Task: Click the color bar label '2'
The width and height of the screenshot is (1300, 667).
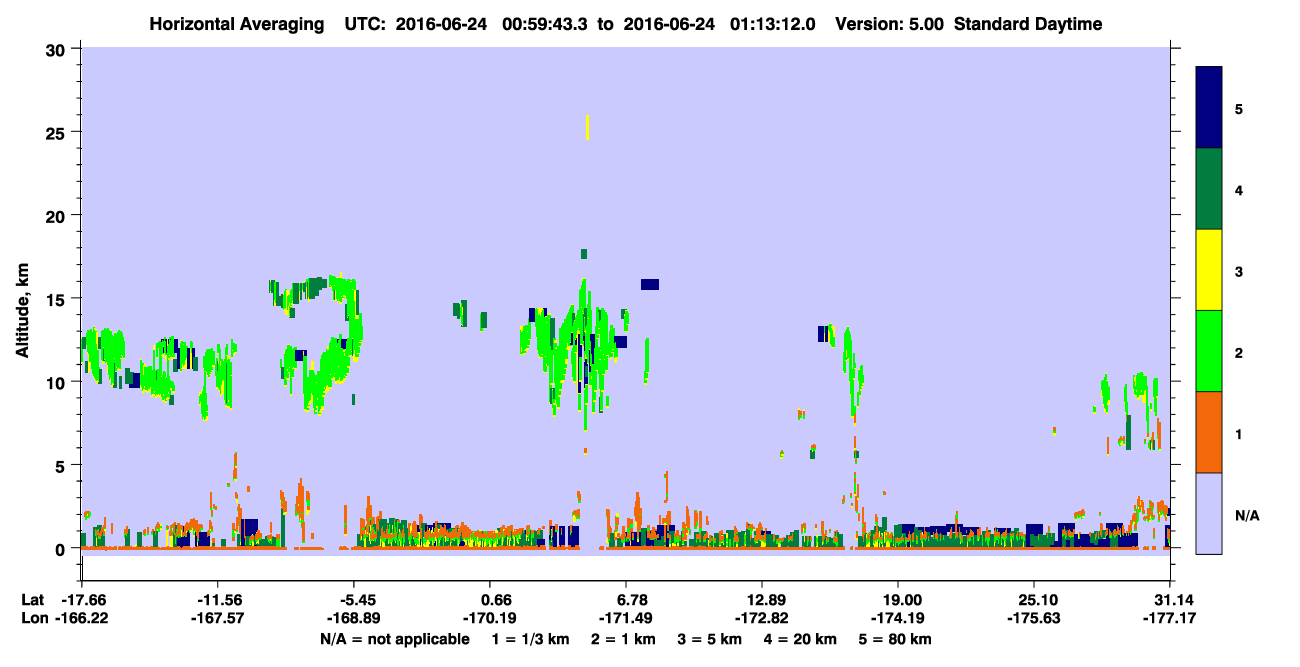Action: pyautogui.click(x=1239, y=351)
